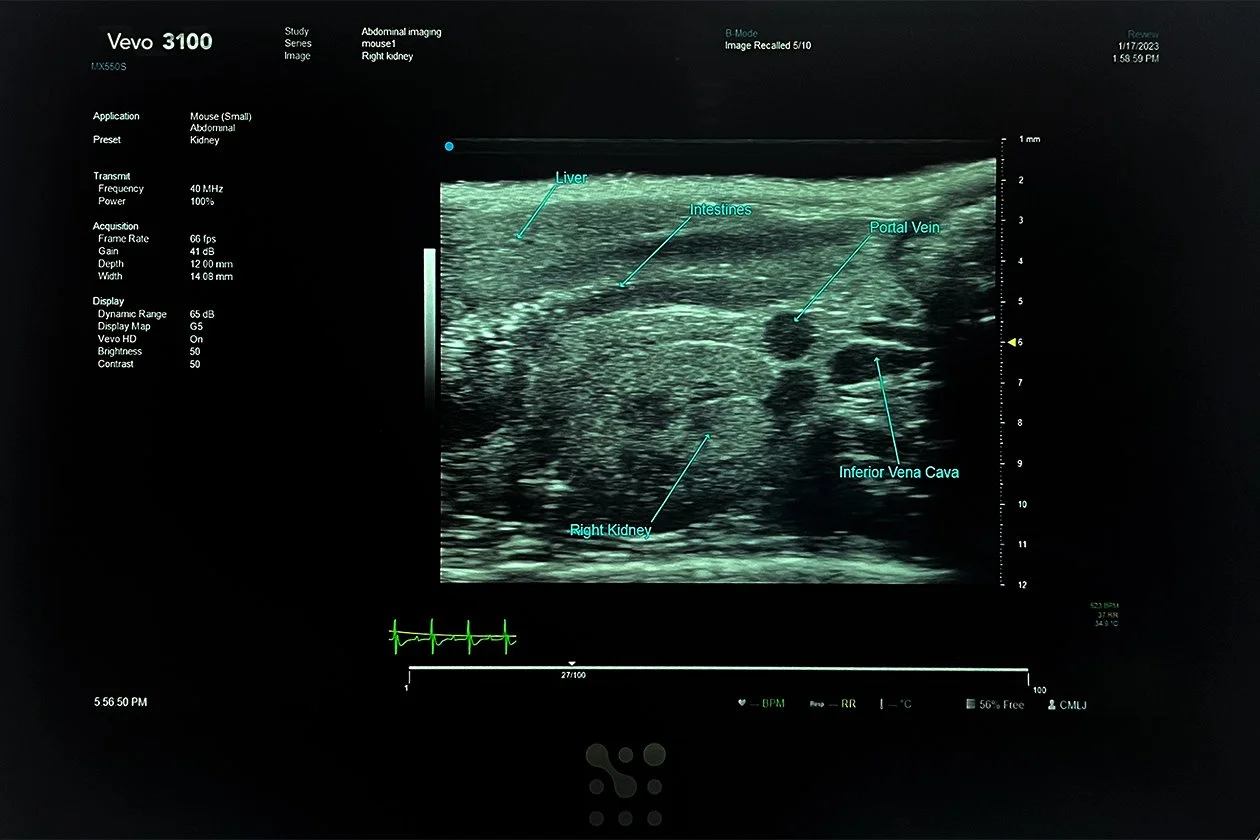Click the 56% Free storage text
Image resolution: width=1260 pixels, height=840 pixels.
click(x=1001, y=705)
